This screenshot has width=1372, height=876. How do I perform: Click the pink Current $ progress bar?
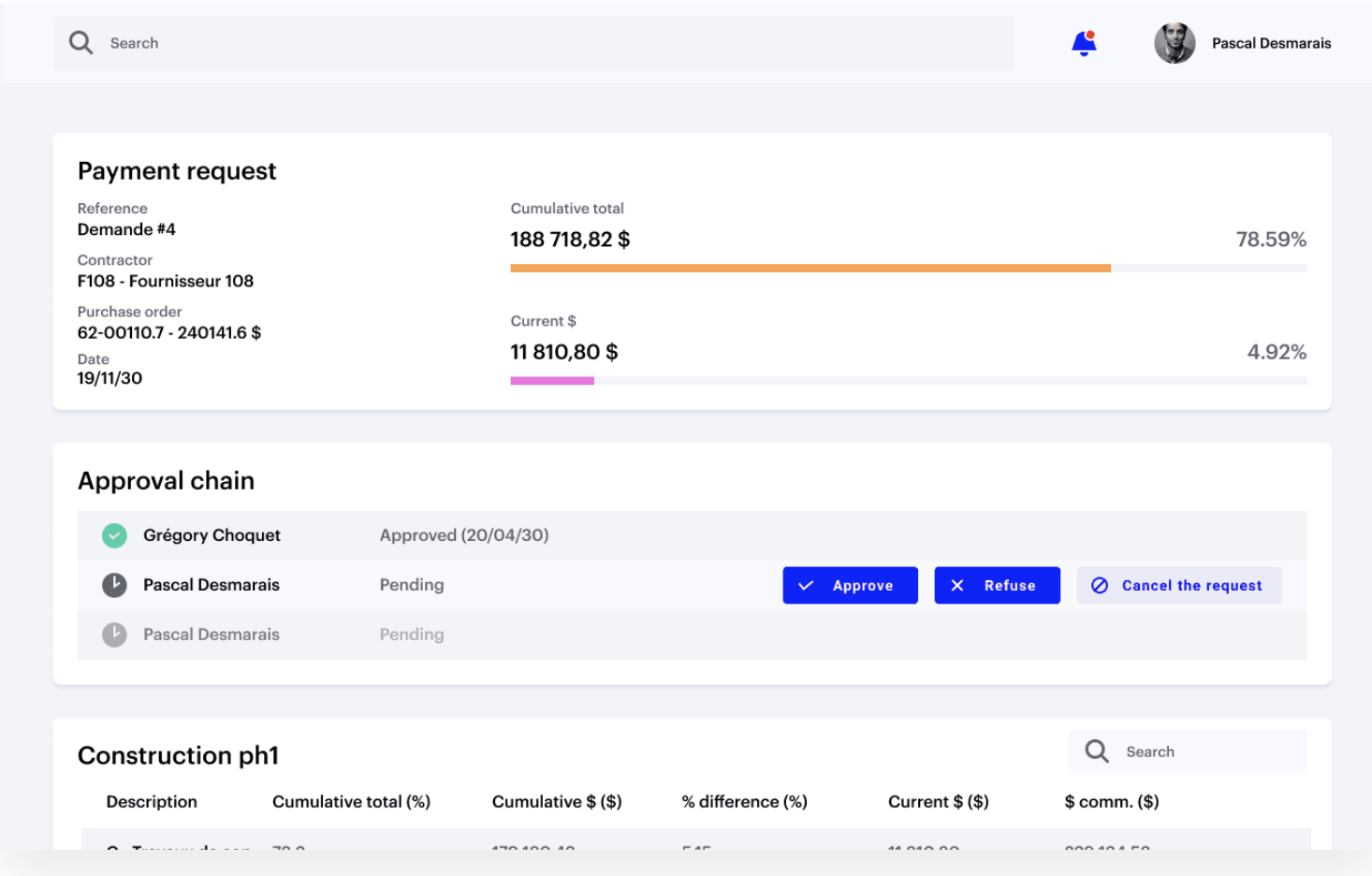pos(552,381)
